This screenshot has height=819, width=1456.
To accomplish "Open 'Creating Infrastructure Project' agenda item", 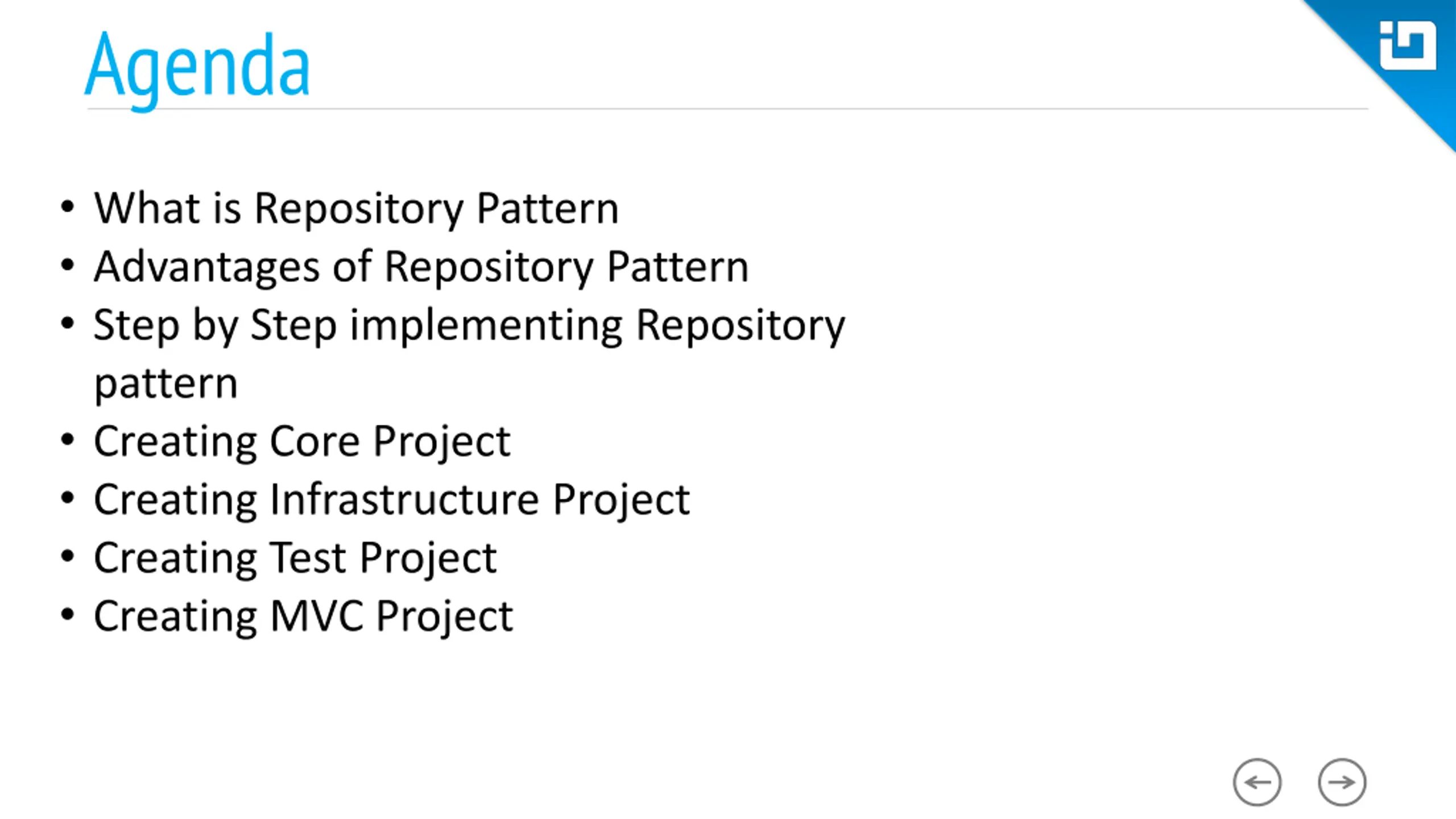I will coord(392,500).
